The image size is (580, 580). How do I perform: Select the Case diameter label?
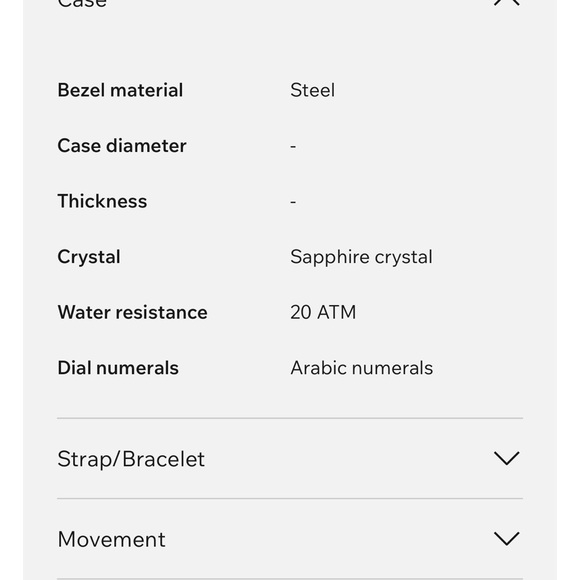(122, 146)
